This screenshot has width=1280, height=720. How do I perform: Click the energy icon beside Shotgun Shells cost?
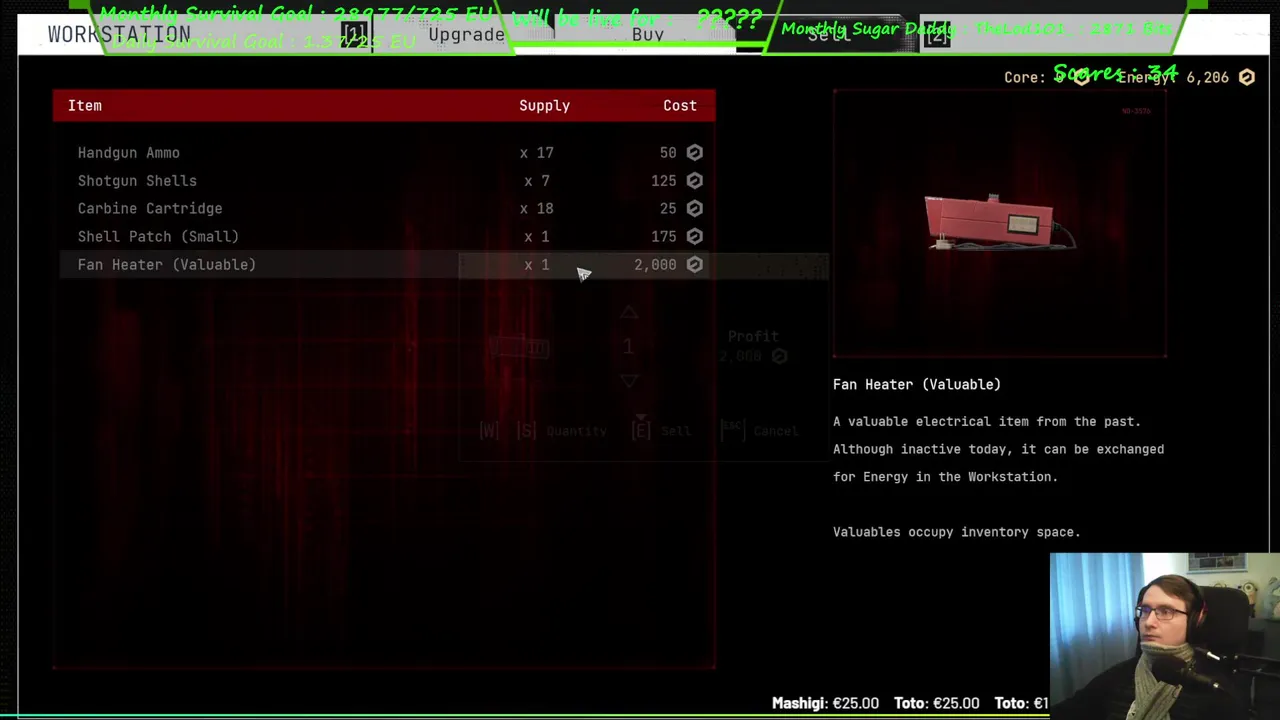point(694,181)
